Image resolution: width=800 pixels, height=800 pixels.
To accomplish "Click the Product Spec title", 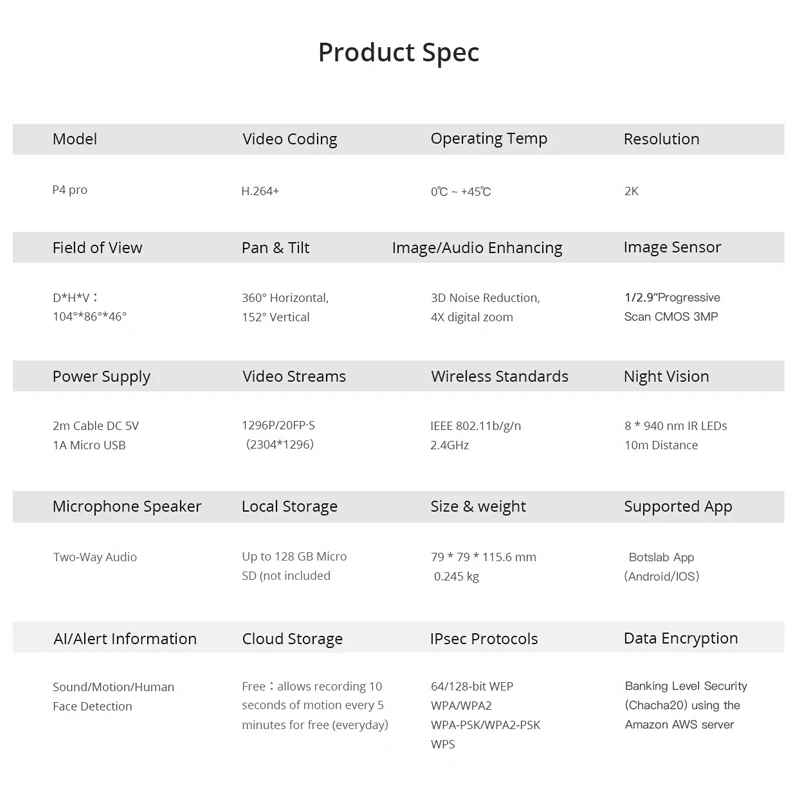I will [x=399, y=52].
